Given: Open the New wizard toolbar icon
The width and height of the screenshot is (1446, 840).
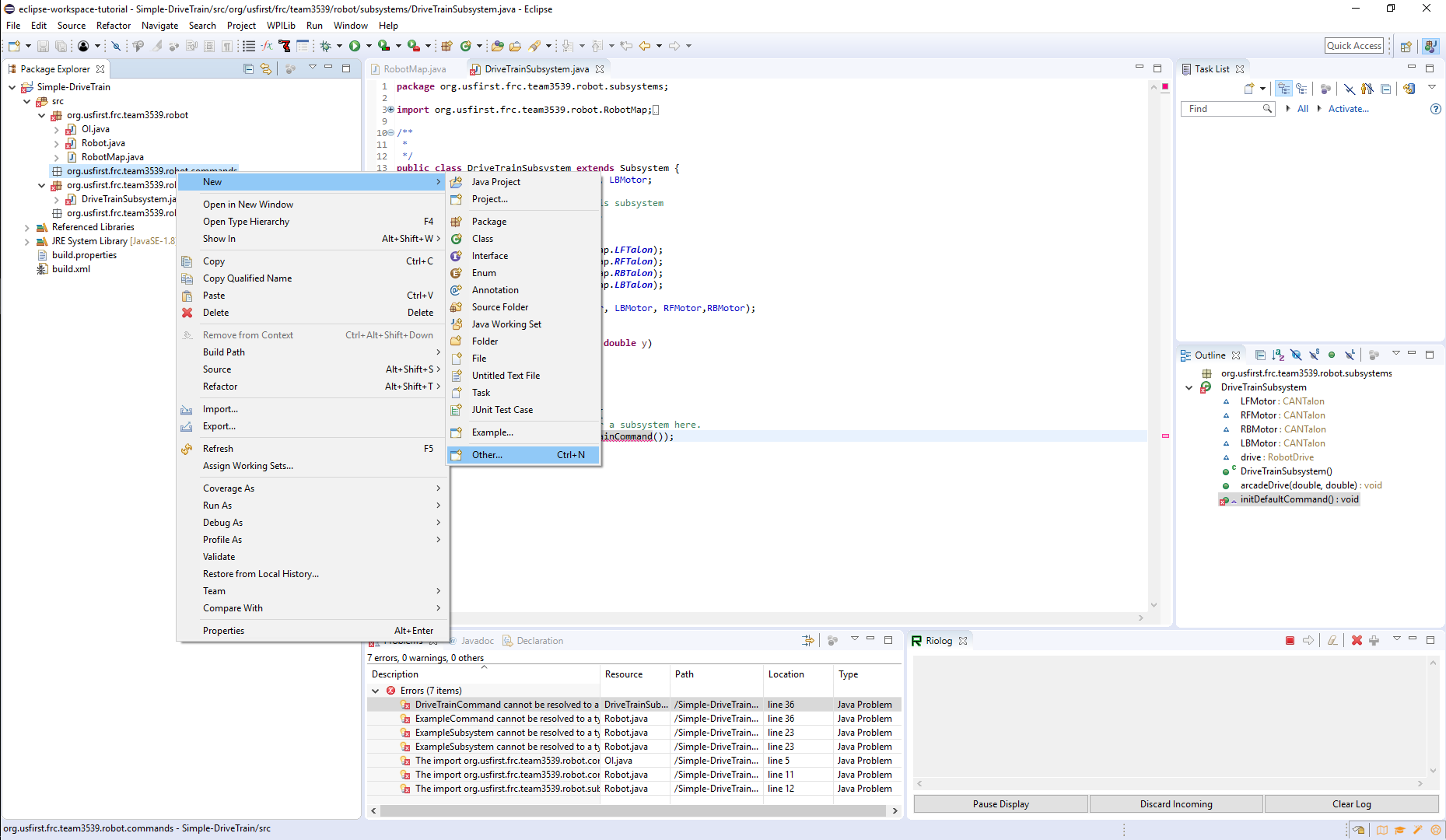Looking at the screenshot, I should (13, 45).
